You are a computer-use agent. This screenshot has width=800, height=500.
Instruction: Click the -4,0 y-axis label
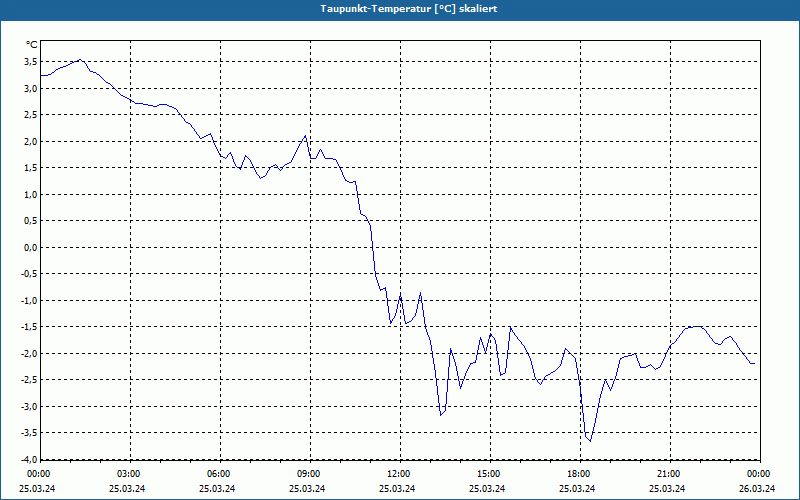(x=29, y=459)
